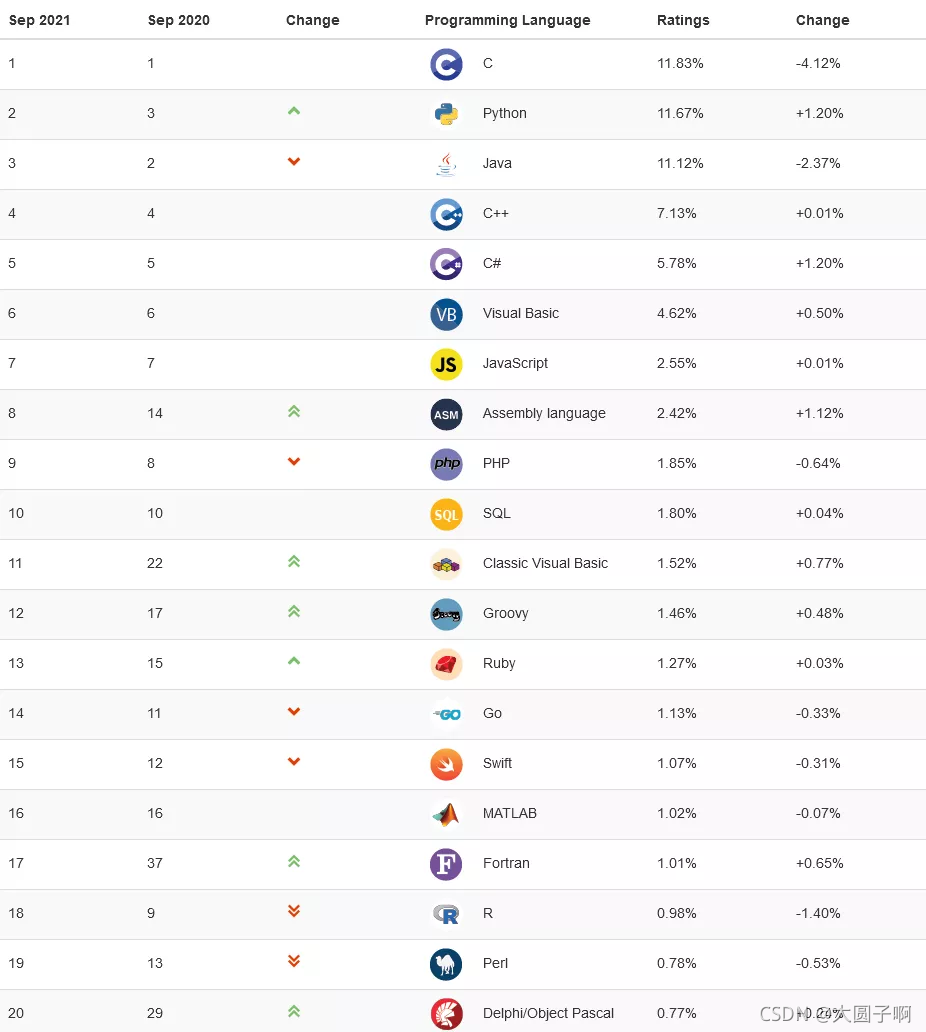Image resolution: width=926 pixels, height=1032 pixels.
Task: Click the Ratings column header
Action: click(x=683, y=20)
